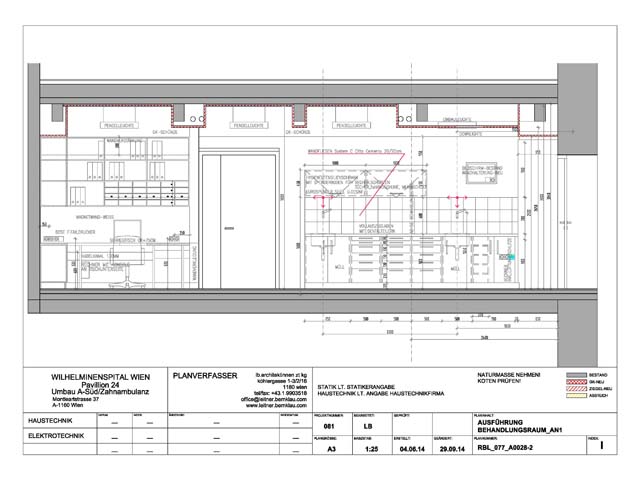Open the office@leitner.bomklau.com email link

(x=274, y=399)
